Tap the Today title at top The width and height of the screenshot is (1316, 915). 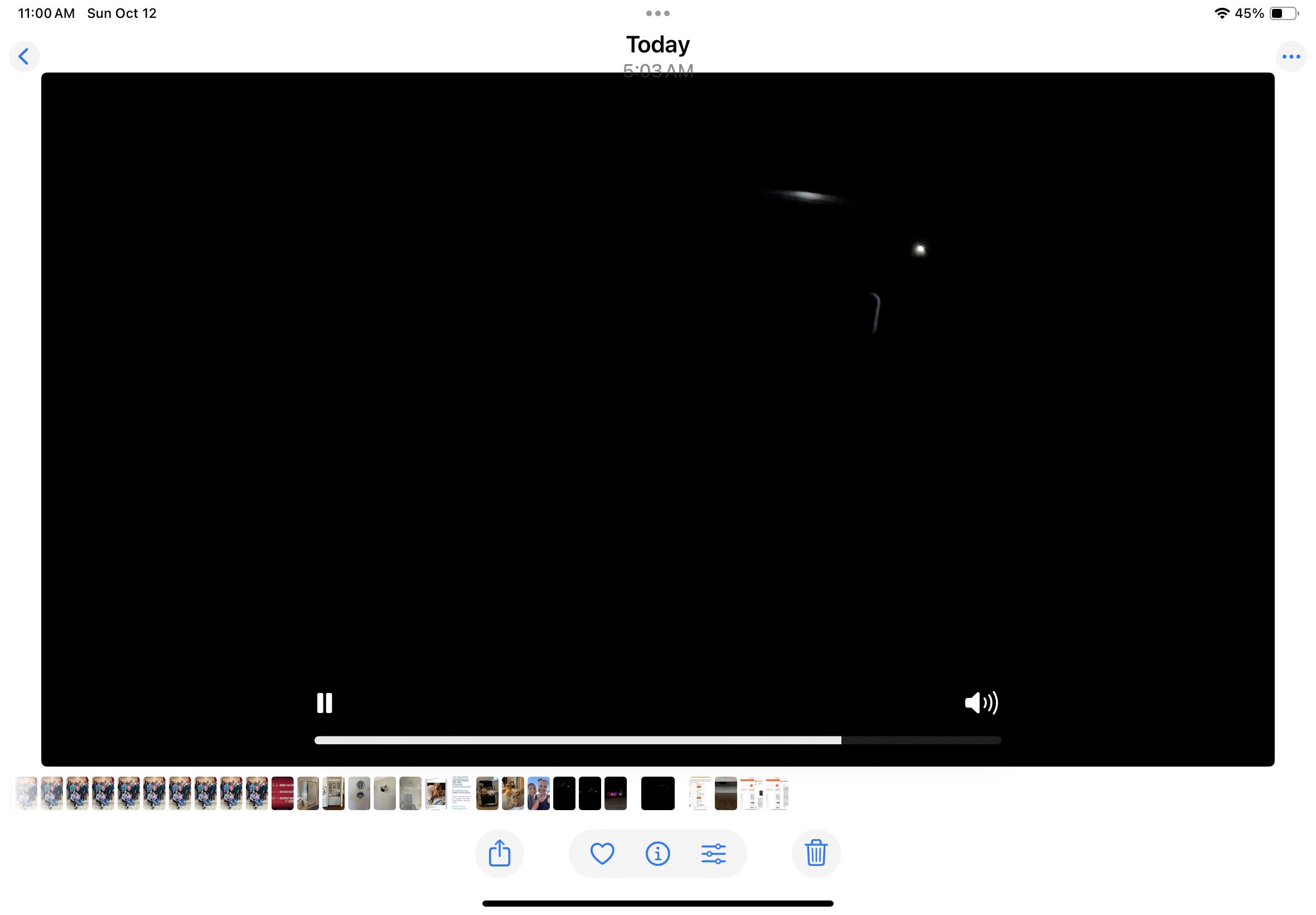[x=657, y=45]
